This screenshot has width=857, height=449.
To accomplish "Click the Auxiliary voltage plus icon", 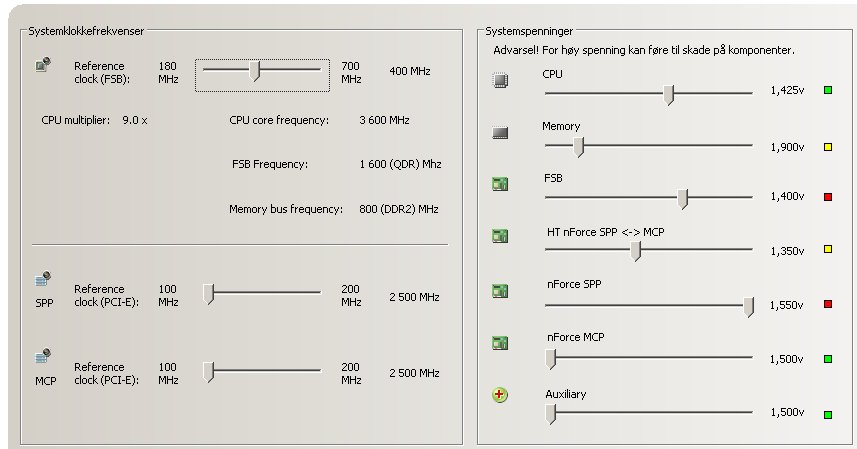I will [500, 394].
